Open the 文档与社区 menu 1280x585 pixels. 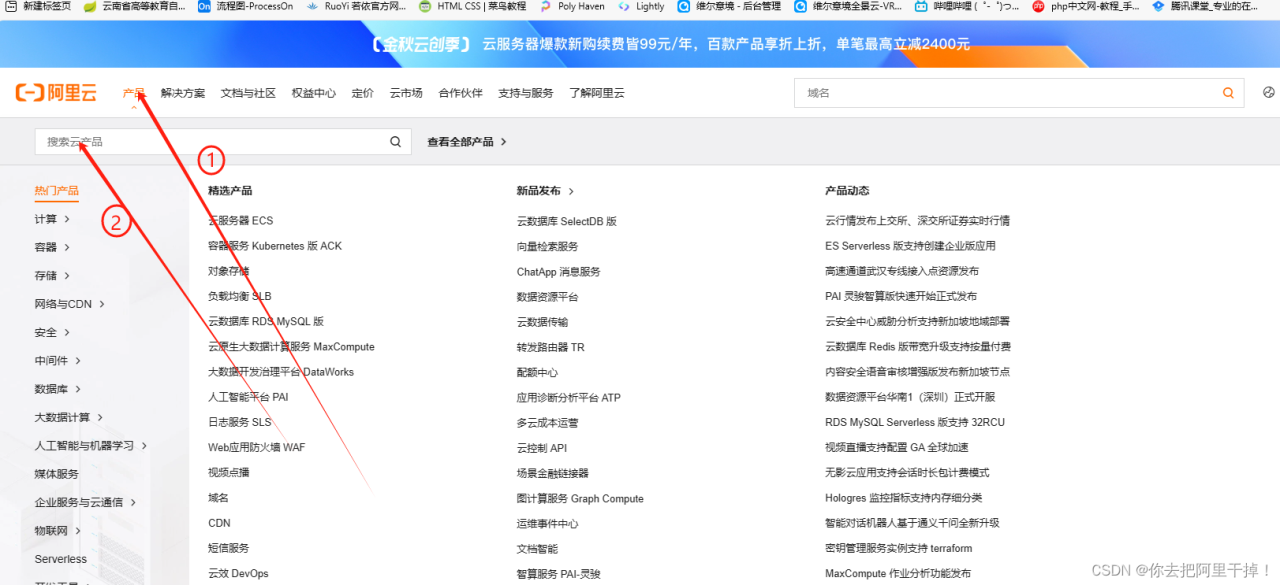click(x=248, y=93)
